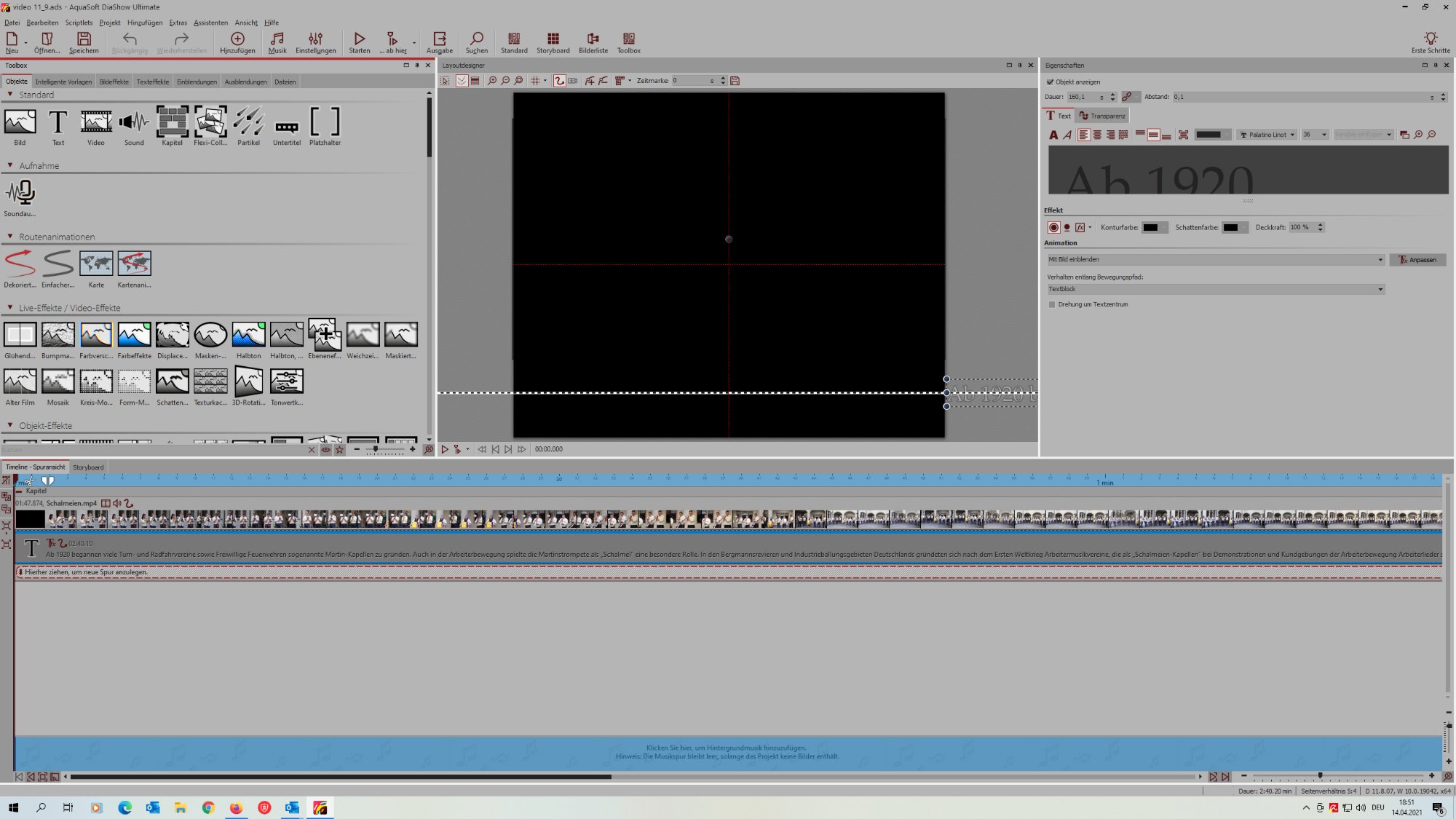Toggle the eye icon in Toolbox search bar

tap(325, 450)
